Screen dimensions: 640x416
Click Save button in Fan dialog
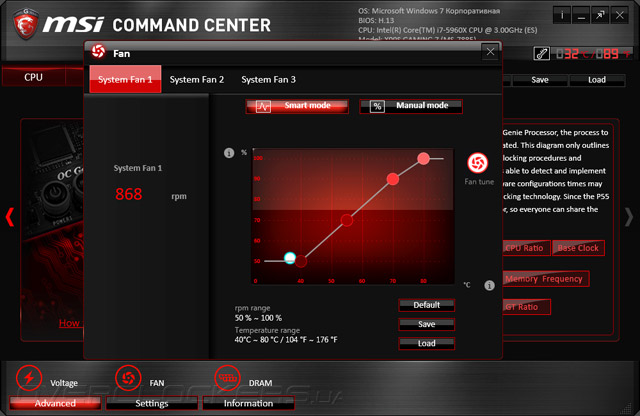tap(427, 324)
